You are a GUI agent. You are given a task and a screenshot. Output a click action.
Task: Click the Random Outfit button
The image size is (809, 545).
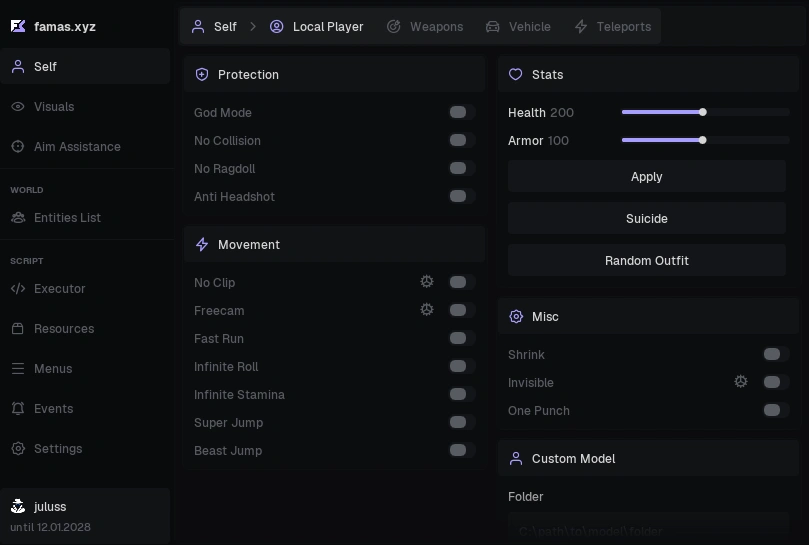click(x=647, y=261)
